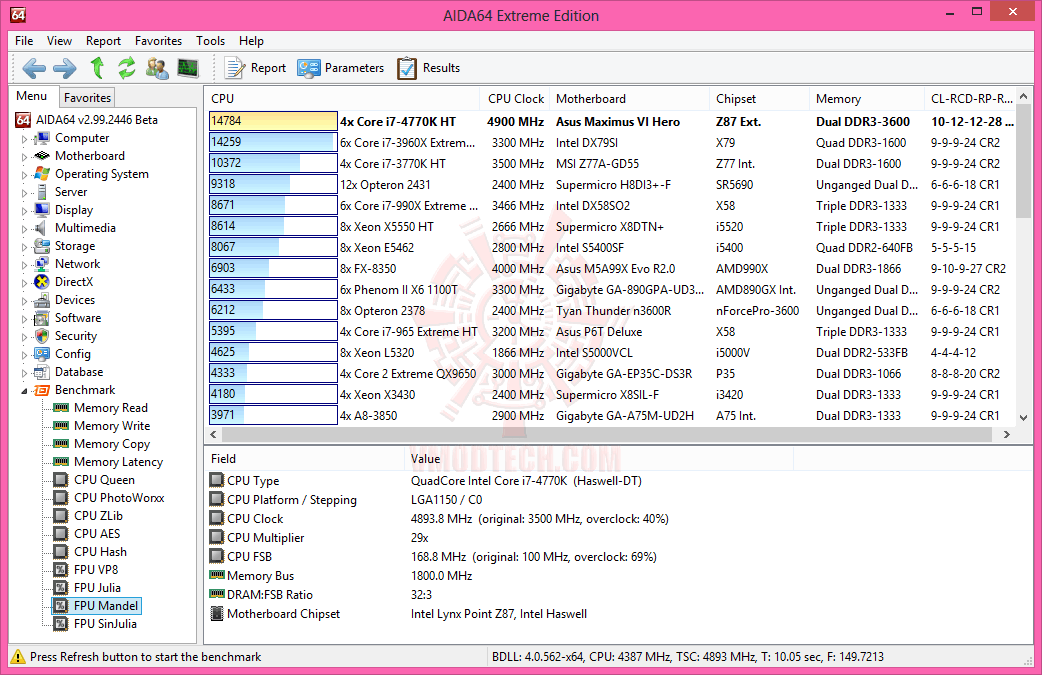
Task: Click the horizontal scrollbar right arrow
Action: (x=1007, y=434)
